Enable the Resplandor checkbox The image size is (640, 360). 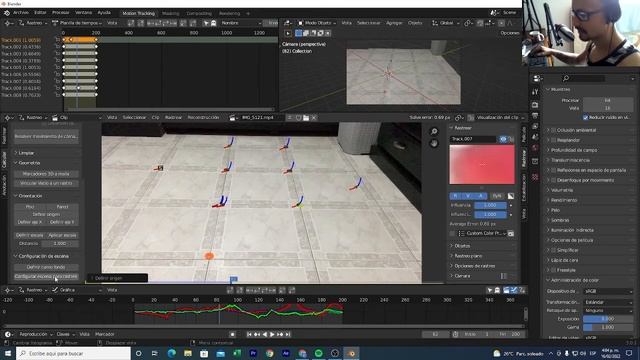coord(554,140)
